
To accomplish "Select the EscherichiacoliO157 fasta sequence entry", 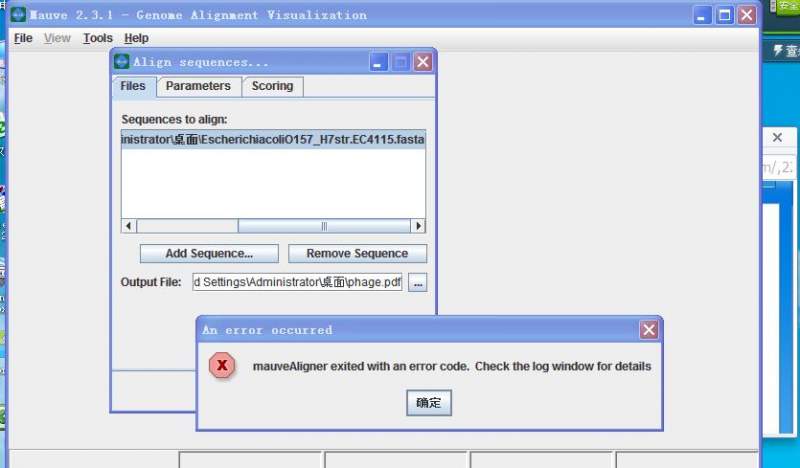I will [273, 139].
